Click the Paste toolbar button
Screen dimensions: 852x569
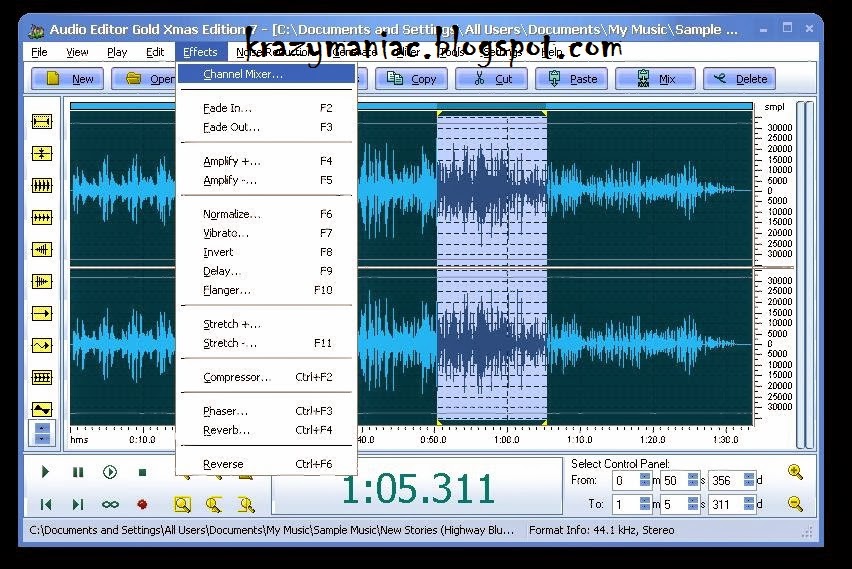click(572, 79)
